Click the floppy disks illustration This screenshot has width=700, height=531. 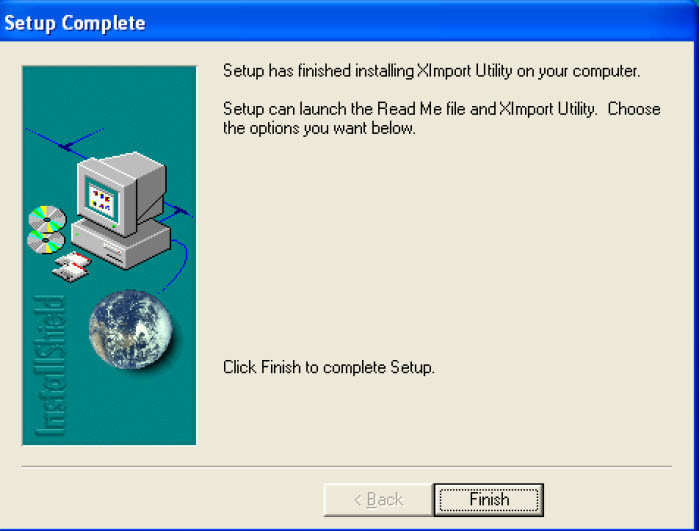(x=72, y=267)
